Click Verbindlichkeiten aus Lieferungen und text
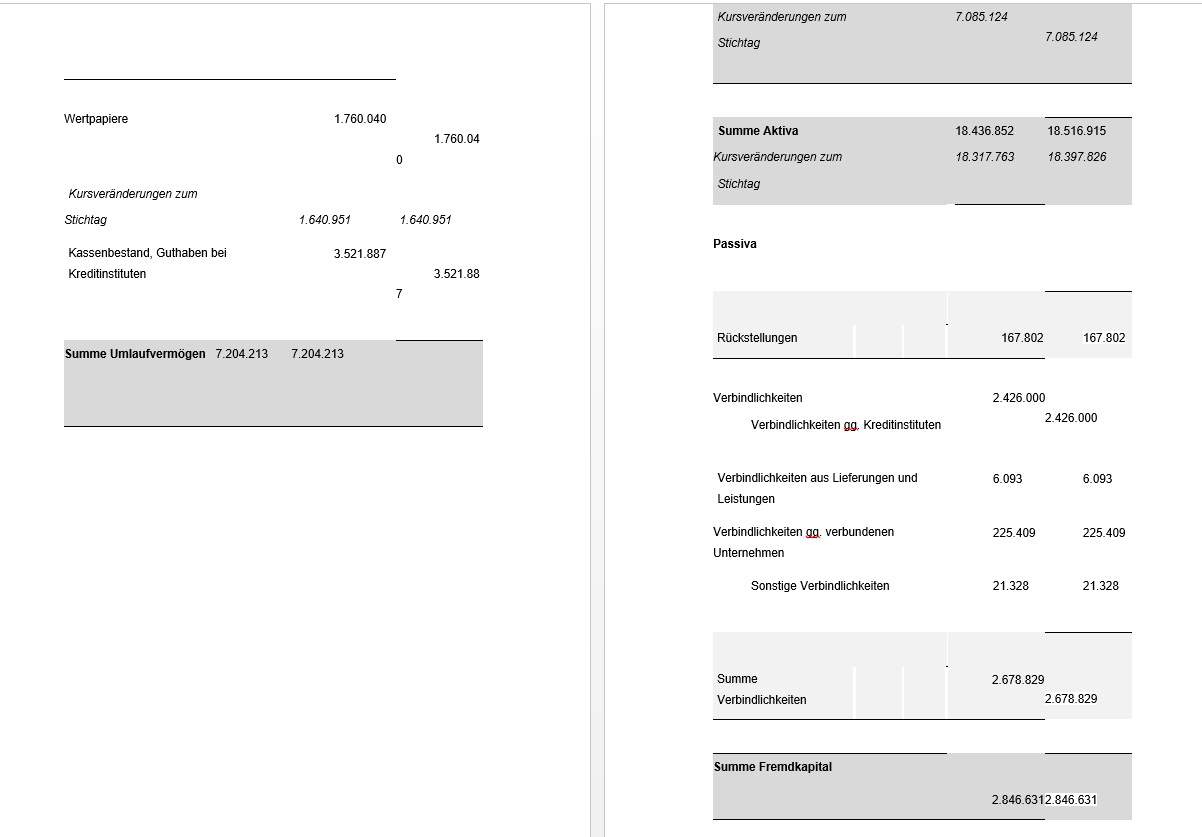 point(817,478)
